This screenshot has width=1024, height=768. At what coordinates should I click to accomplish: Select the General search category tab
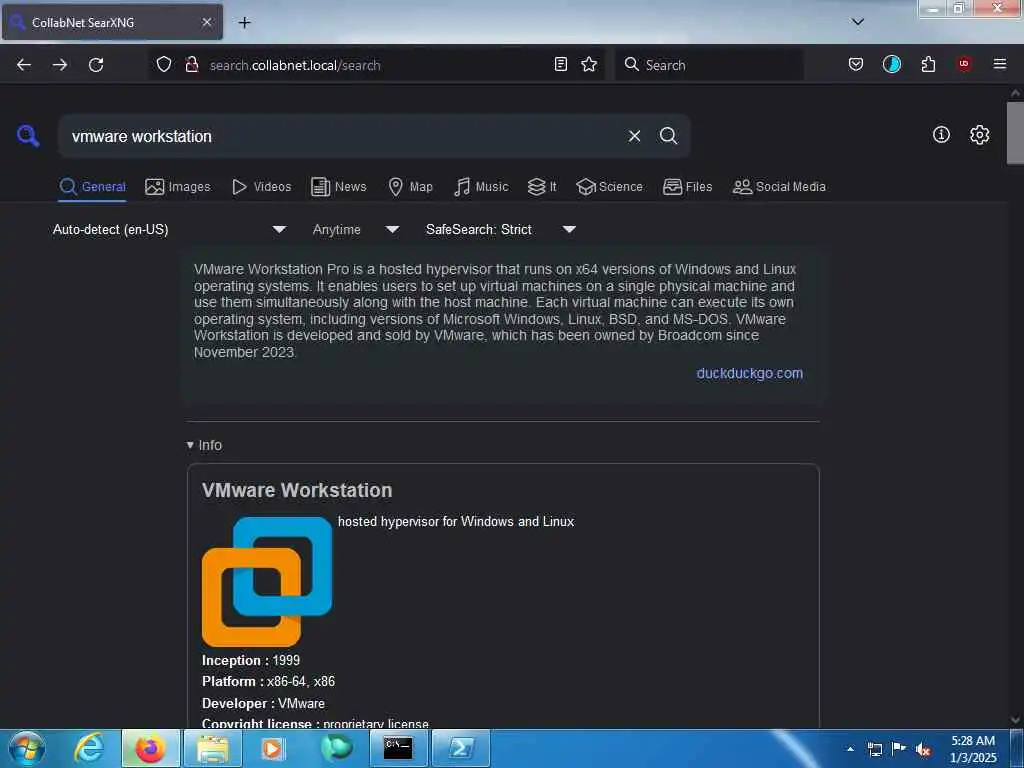tap(92, 187)
